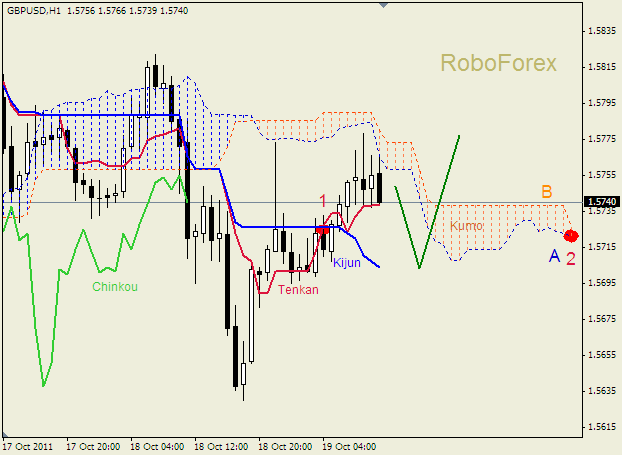622x455 pixels.
Task: Click the 17 Oct 2011 date label
Action: pos(28,447)
